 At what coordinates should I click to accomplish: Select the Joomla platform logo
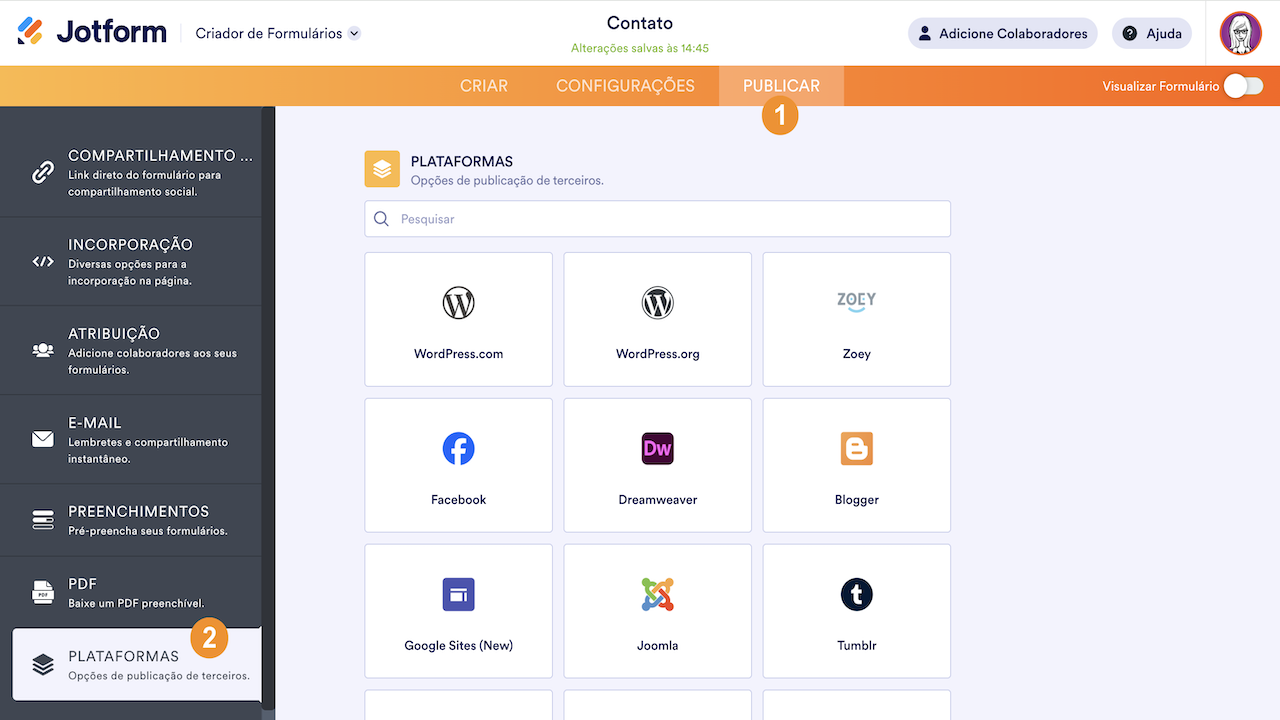tap(658, 595)
